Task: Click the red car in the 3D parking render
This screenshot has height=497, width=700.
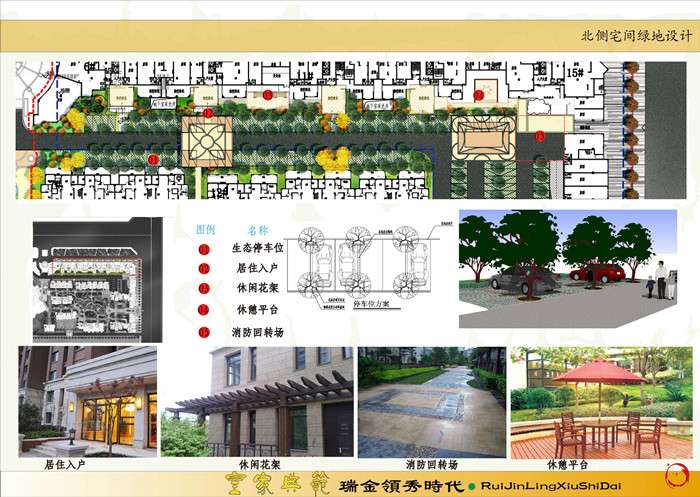Action: click(597, 272)
